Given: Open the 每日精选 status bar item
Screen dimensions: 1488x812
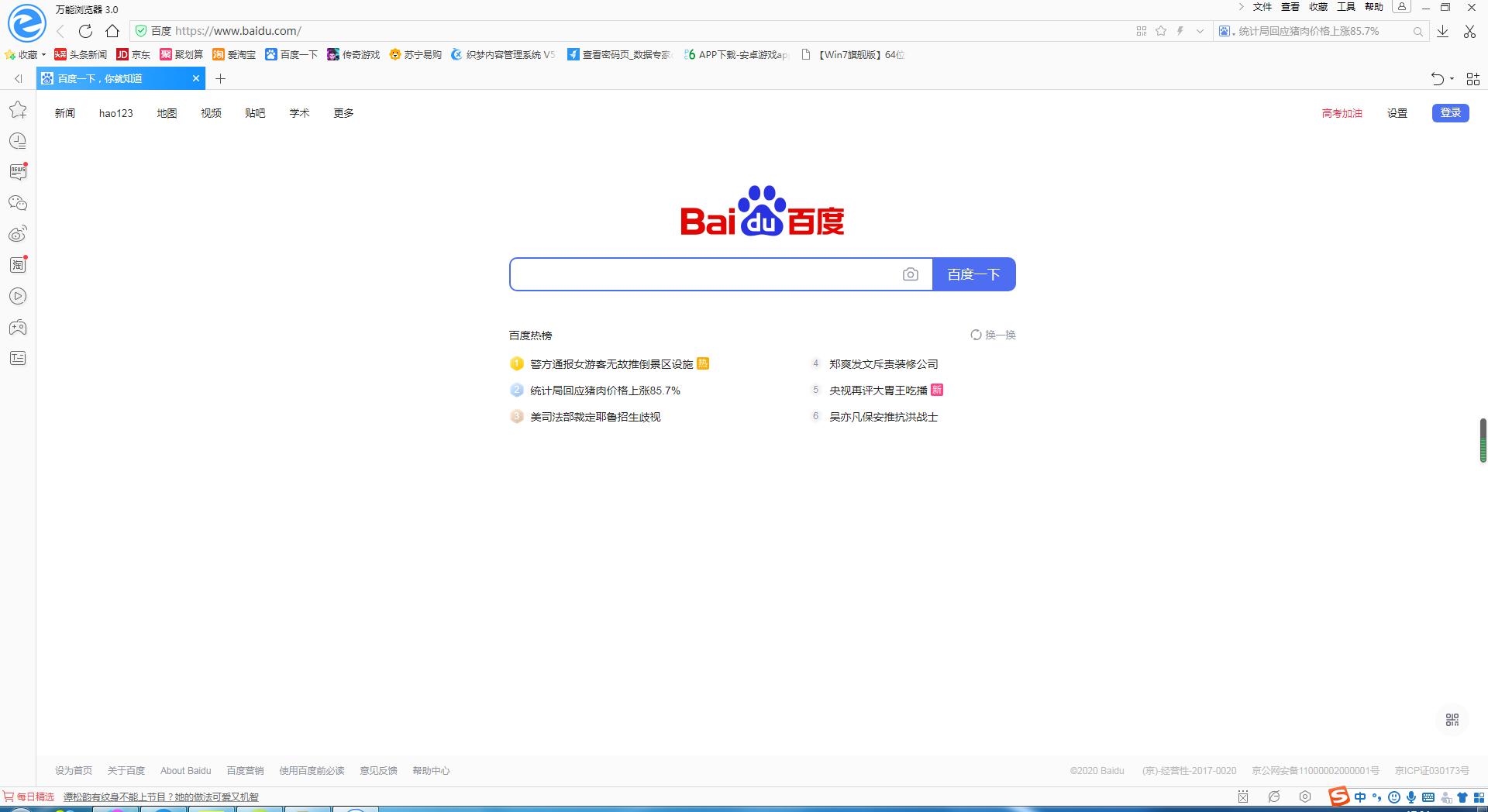Looking at the screenshot, I should click(29, 797).
